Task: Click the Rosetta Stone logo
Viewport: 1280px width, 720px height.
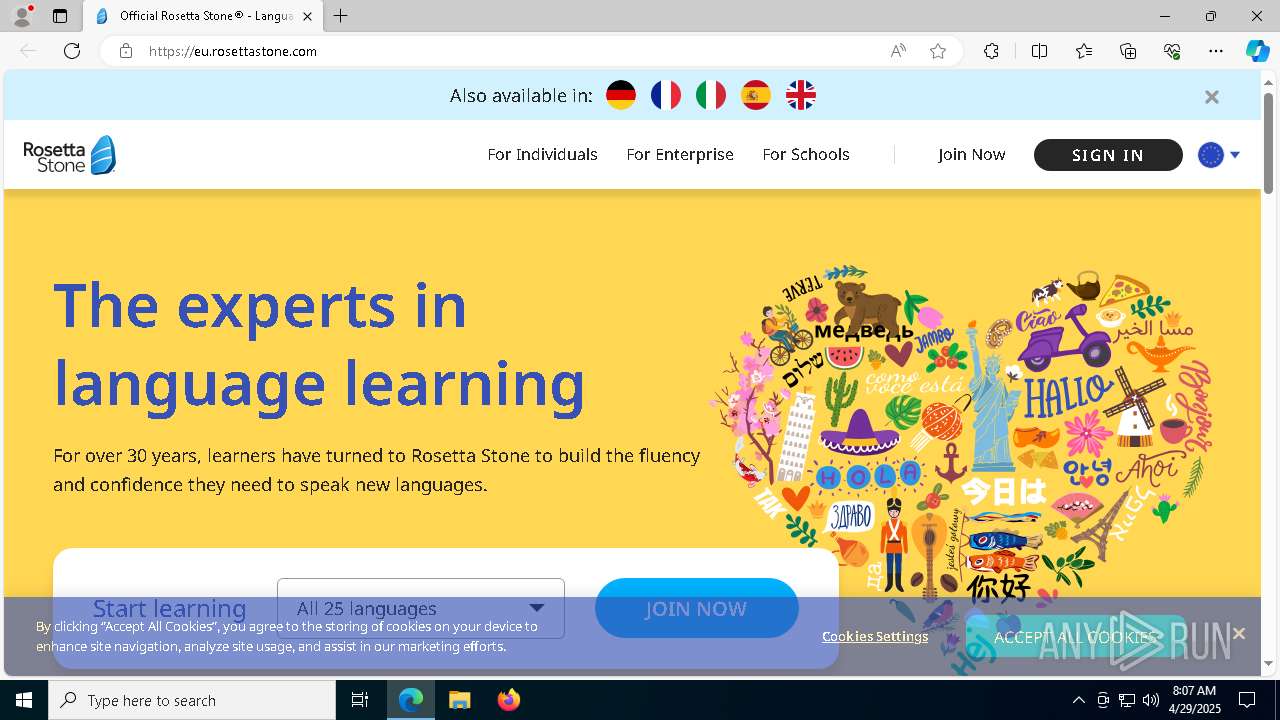Action: tap(70, 155)
